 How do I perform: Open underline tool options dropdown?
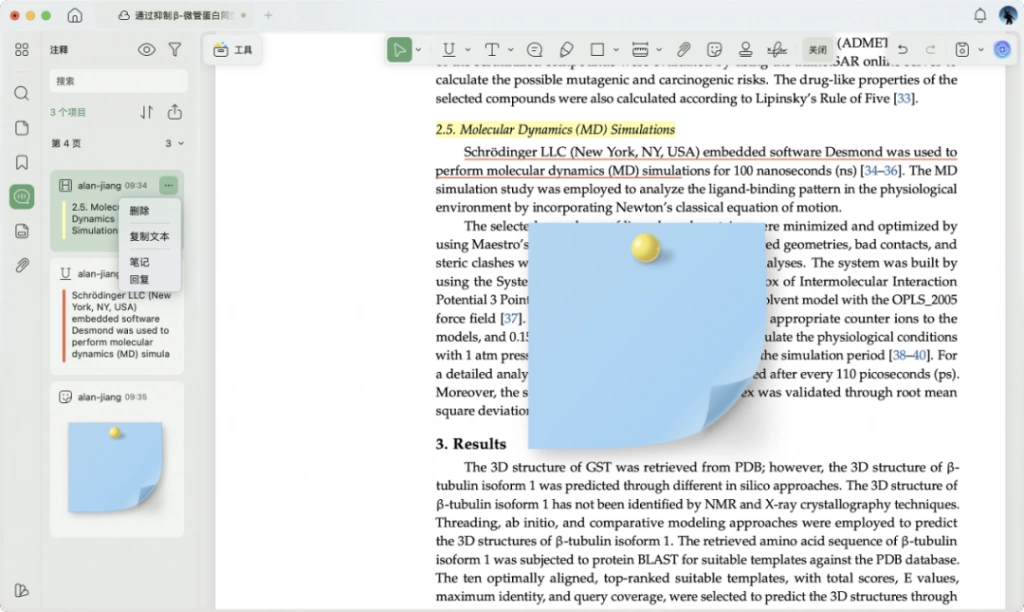pyautogui.click(x=468, y=50)
